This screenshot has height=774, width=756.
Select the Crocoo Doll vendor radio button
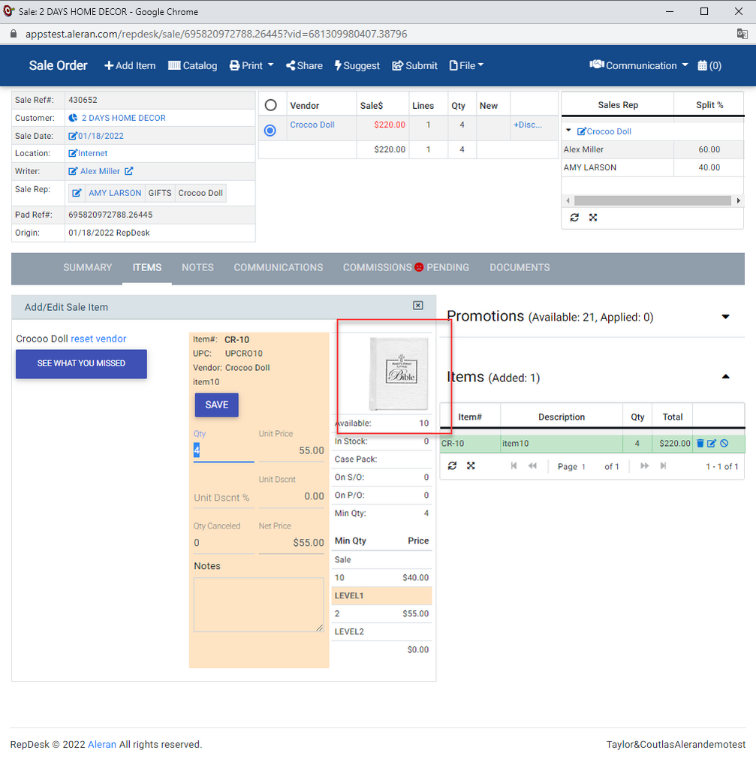270,130
